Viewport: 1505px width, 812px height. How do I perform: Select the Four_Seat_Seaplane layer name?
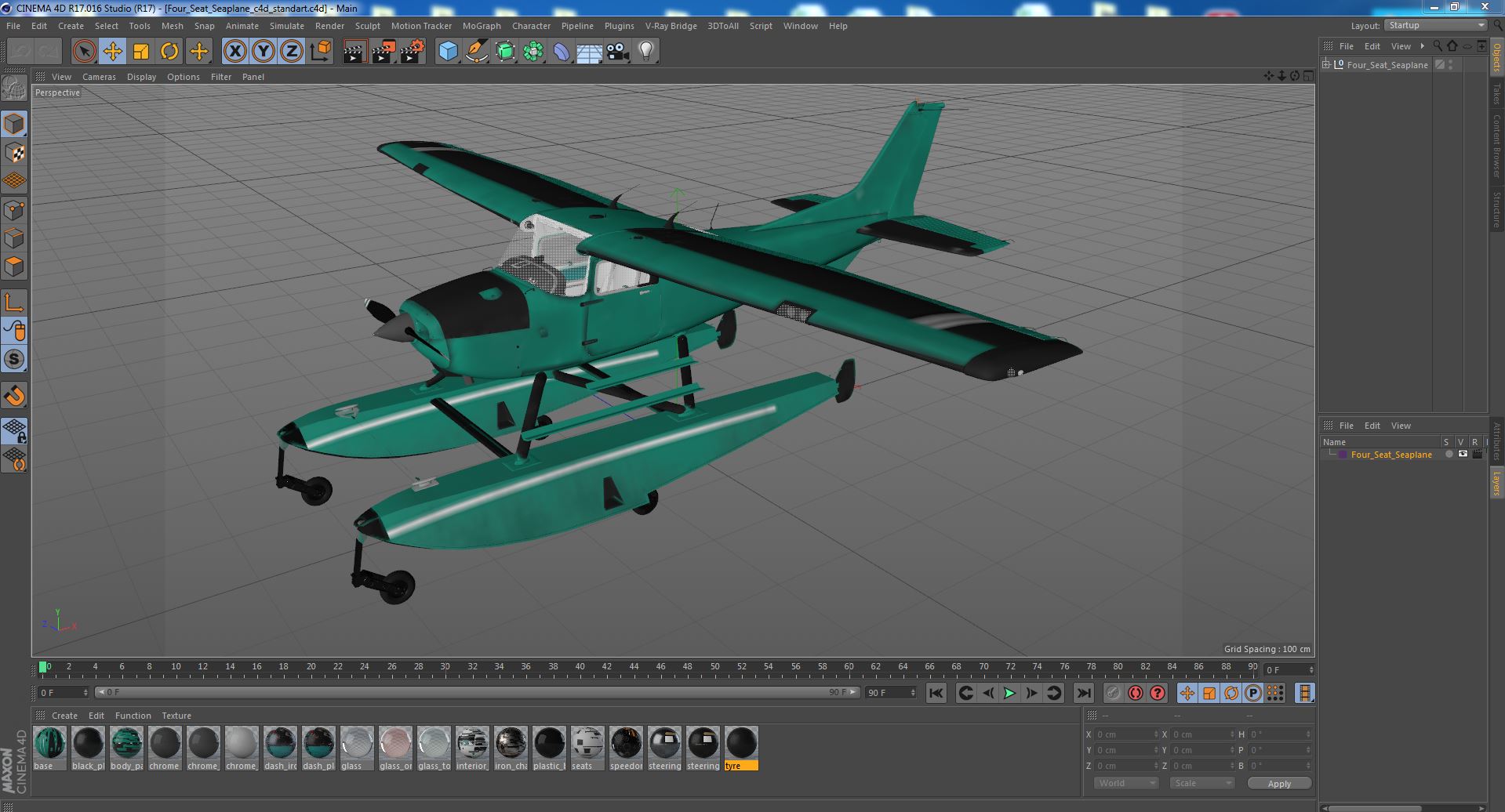(x=1391, y=455)
